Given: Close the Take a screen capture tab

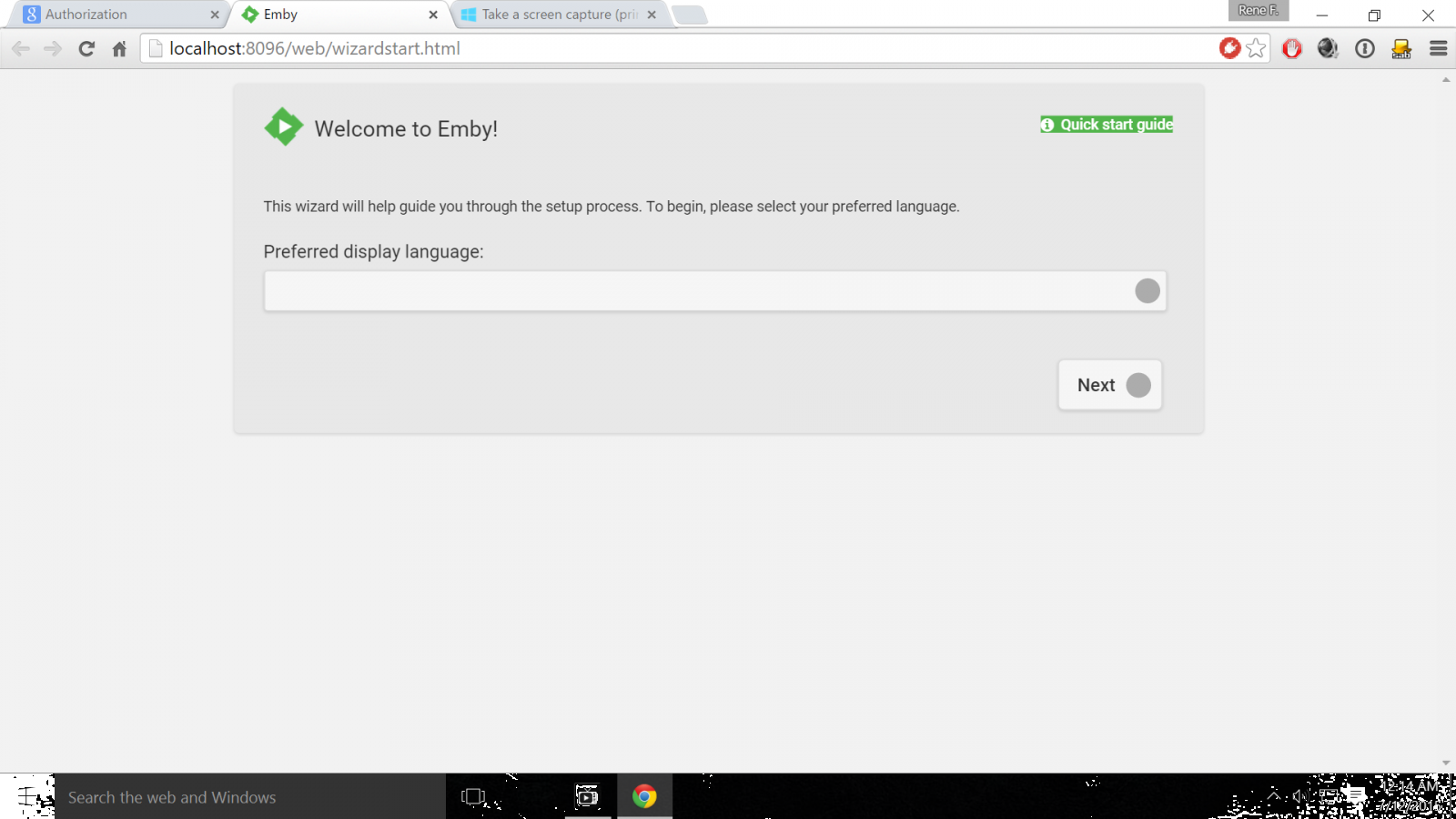Looking at the screenshot, I should [x=652, y=15].
